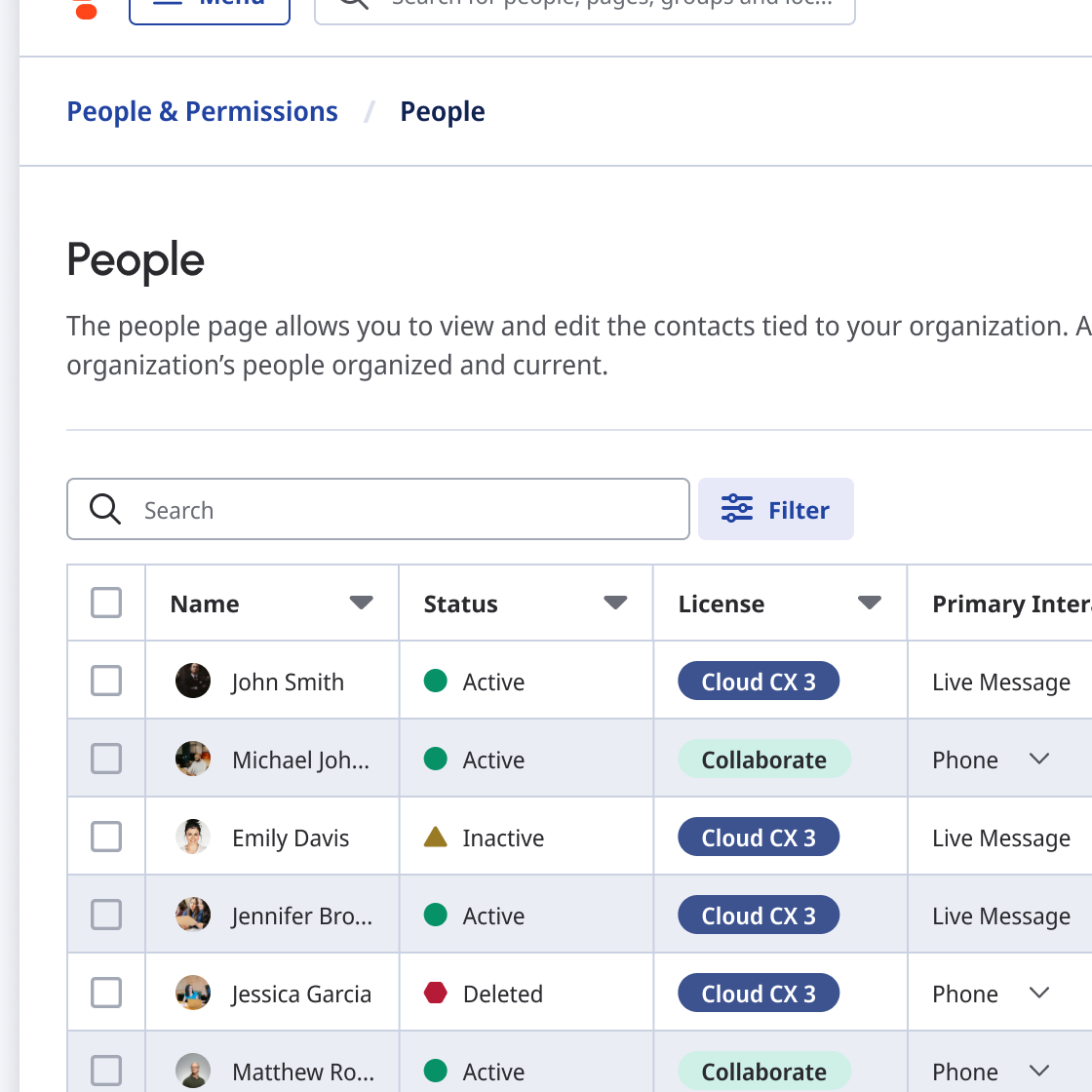Click the name Michael Joh...
1092x1092 pixels.
(x=301, y=760)
